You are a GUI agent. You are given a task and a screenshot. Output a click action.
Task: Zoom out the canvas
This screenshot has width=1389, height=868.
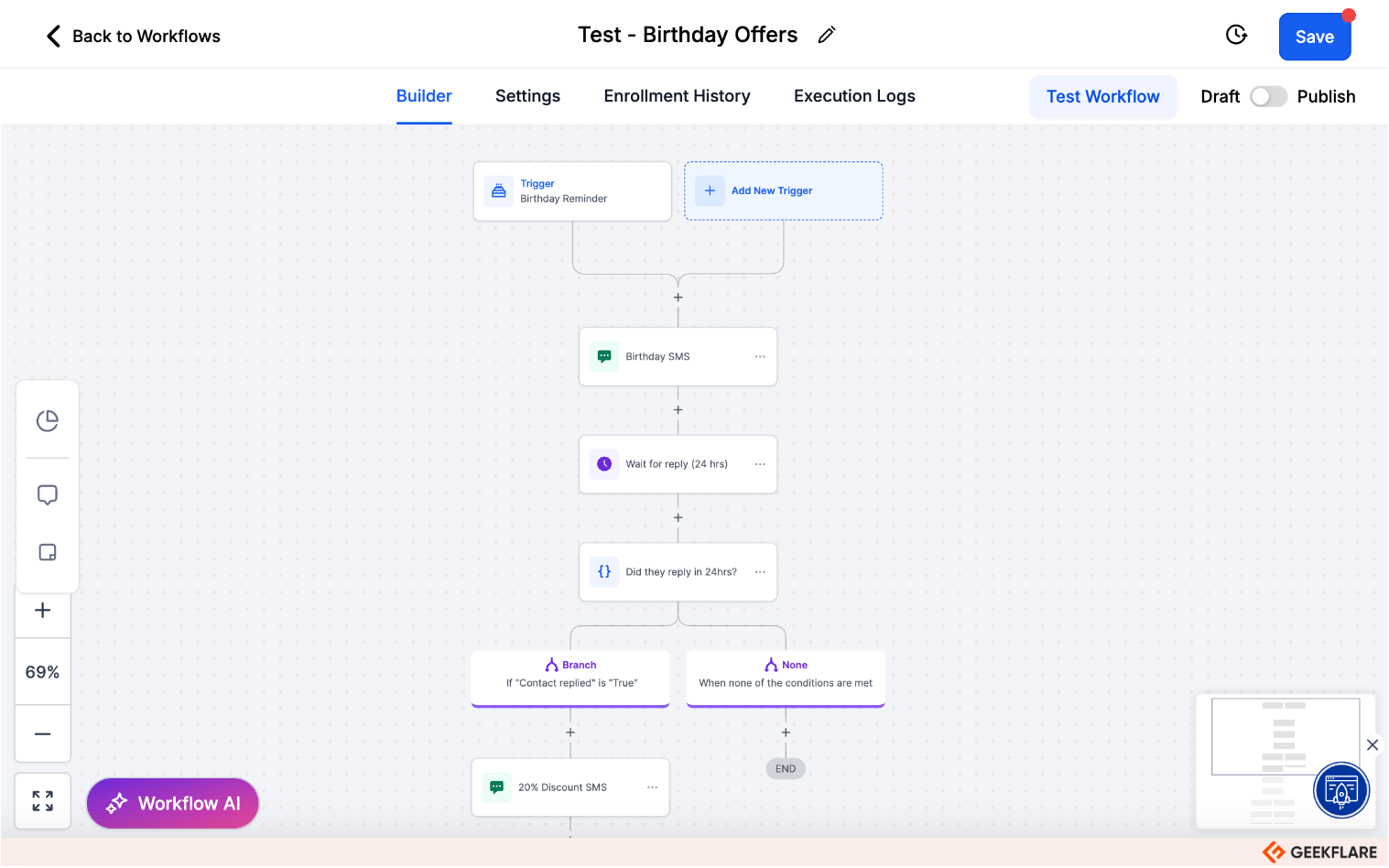point(42,733)
